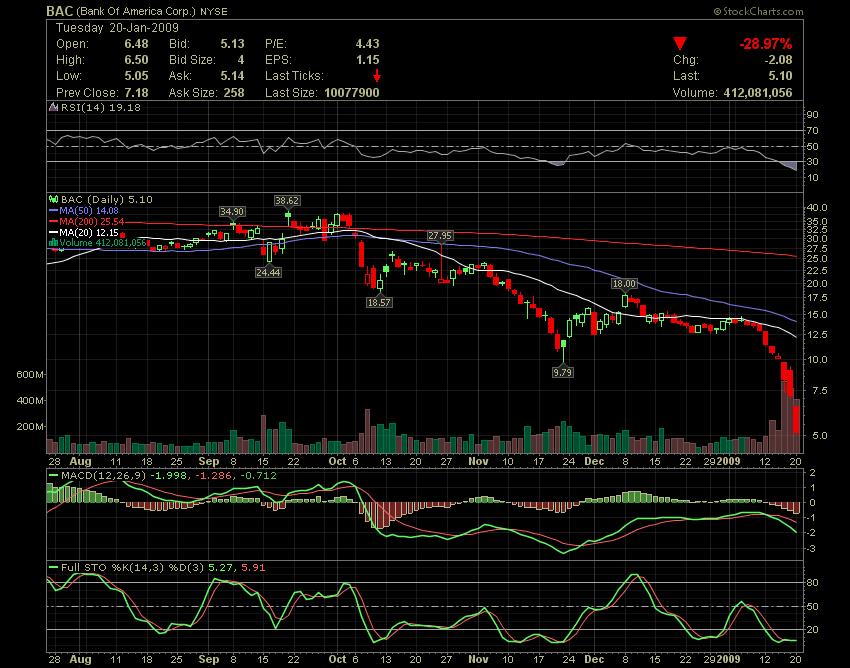
Task: Click the "MA(200) 25.54" legend entry
Action: tap(92, 221)
